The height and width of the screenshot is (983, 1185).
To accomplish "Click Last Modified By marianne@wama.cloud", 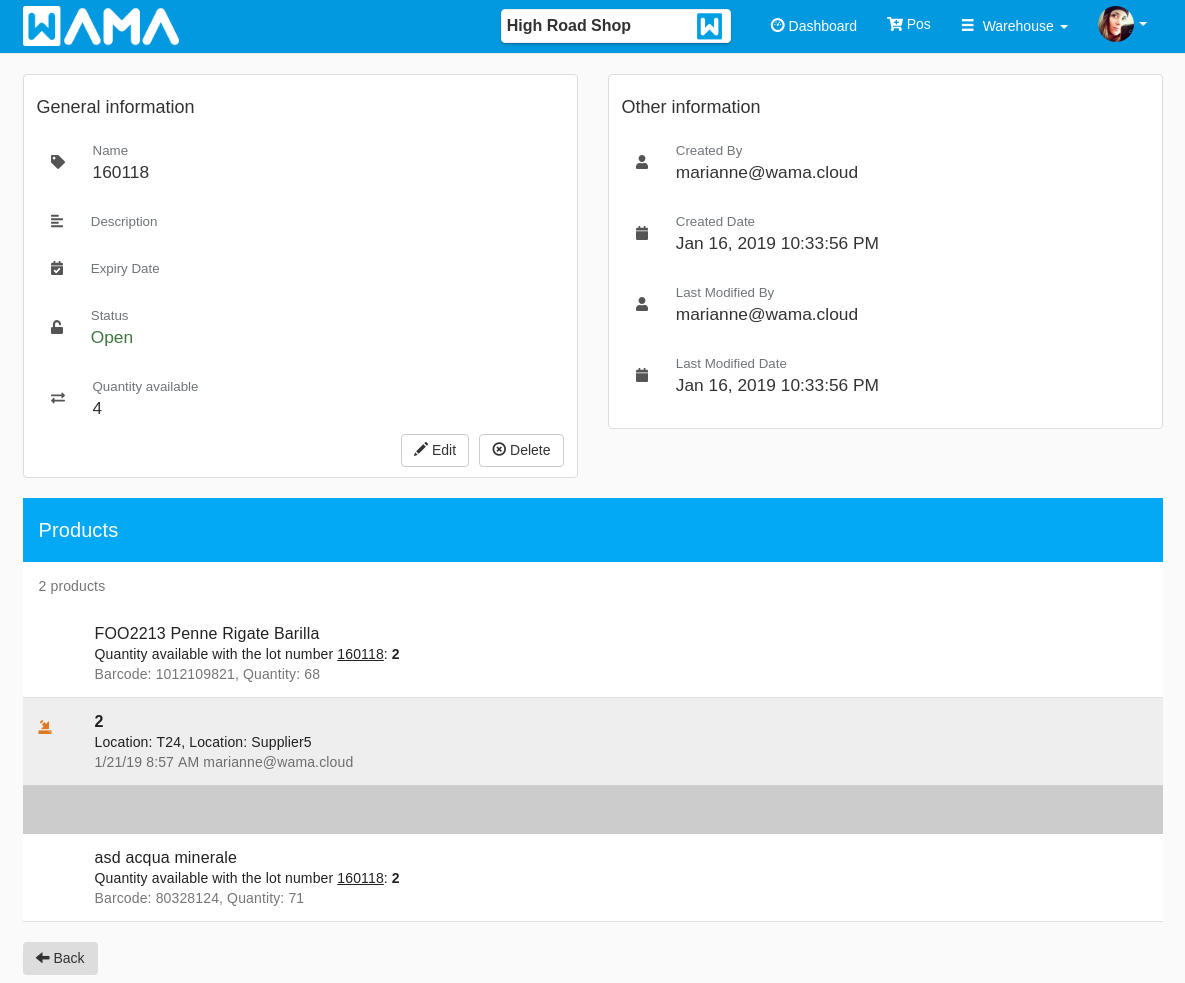I will tap(766, 314).
